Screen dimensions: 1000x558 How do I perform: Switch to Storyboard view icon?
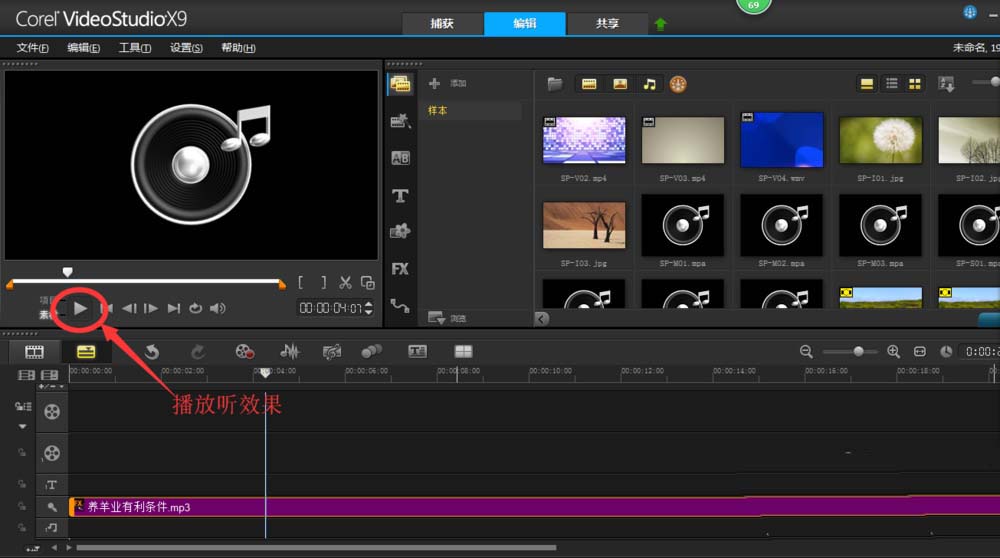coord(34,351)
